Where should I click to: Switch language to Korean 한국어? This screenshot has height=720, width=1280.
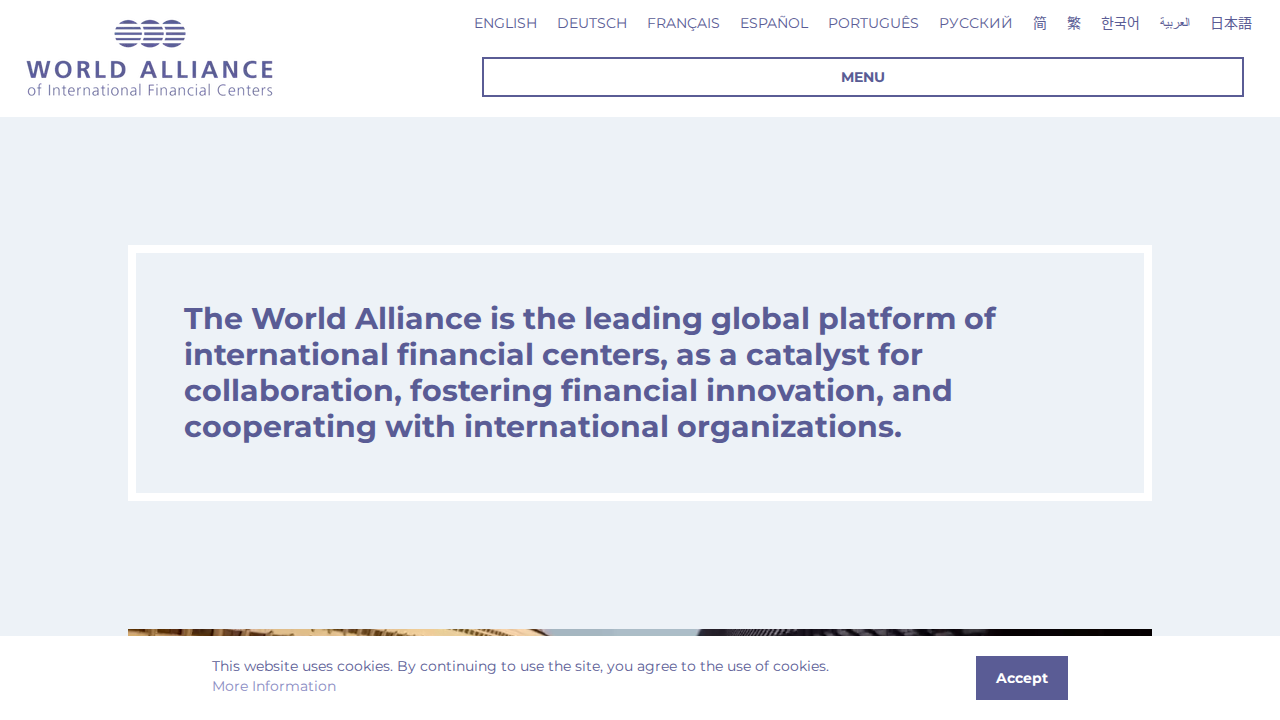point(1120,23)
